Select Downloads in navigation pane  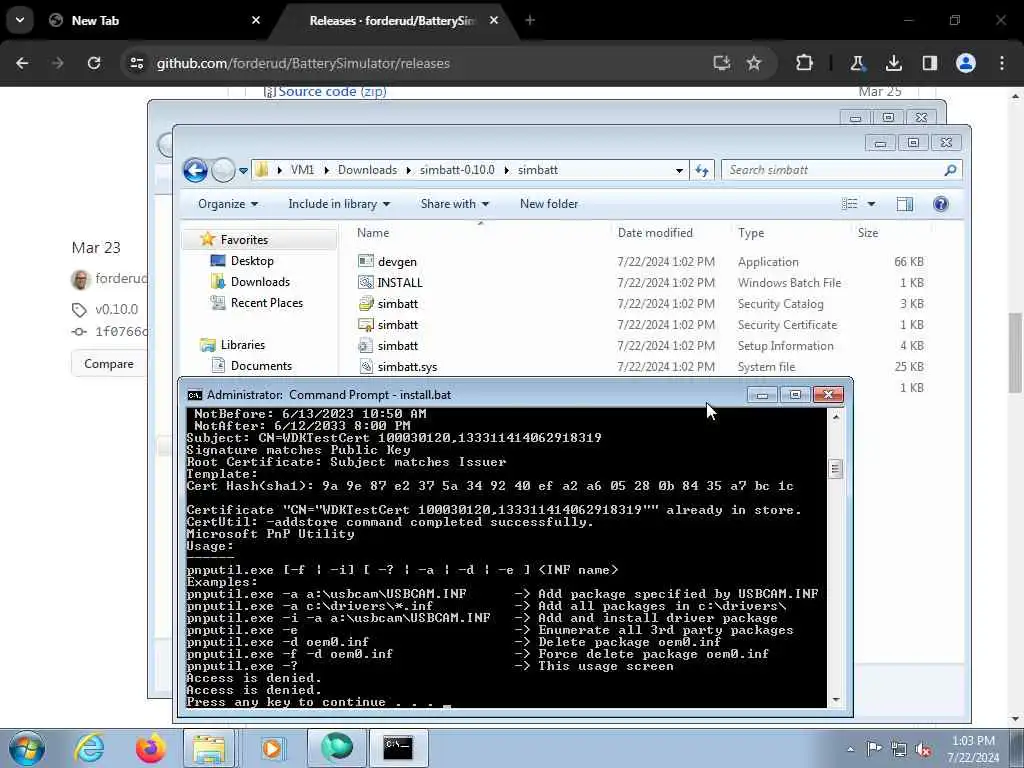coord(260,281)
